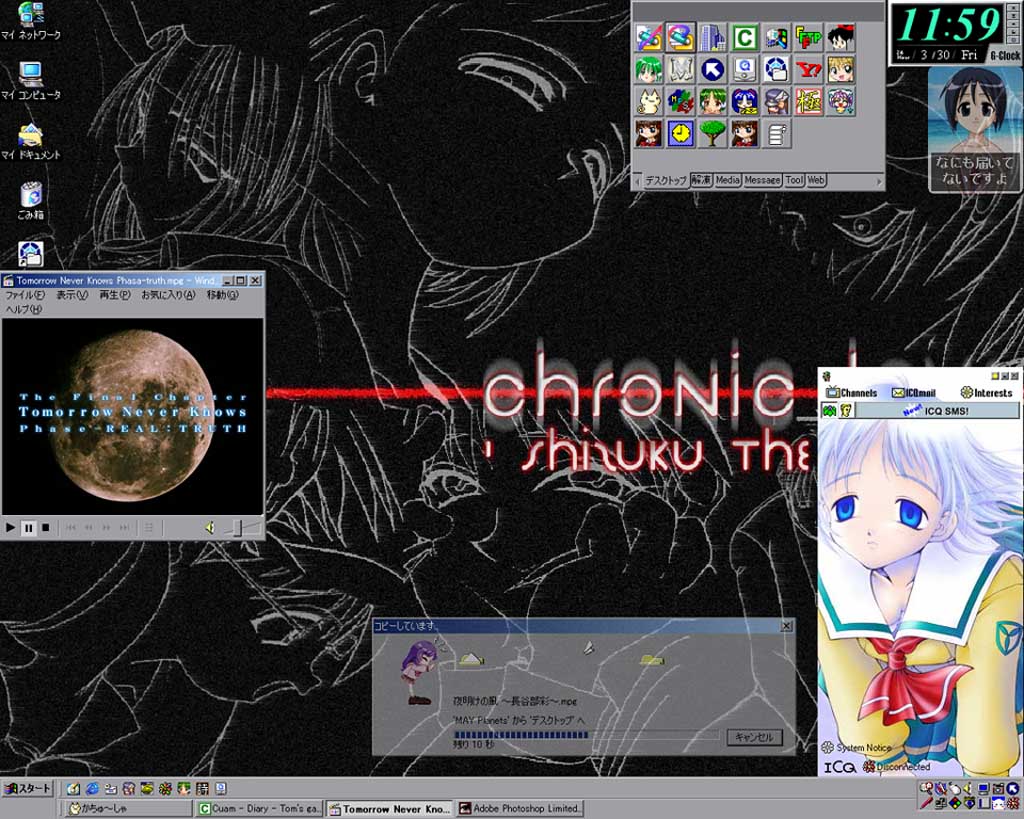This screenshot has height=819, width=1024.
Task: Click the ICQ flower status icon
Action: tap(869, 767)
